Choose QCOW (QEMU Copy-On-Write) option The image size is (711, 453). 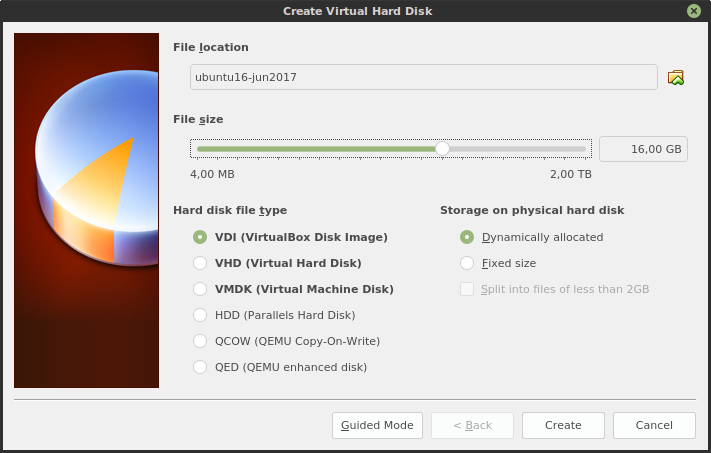point(200,341)
